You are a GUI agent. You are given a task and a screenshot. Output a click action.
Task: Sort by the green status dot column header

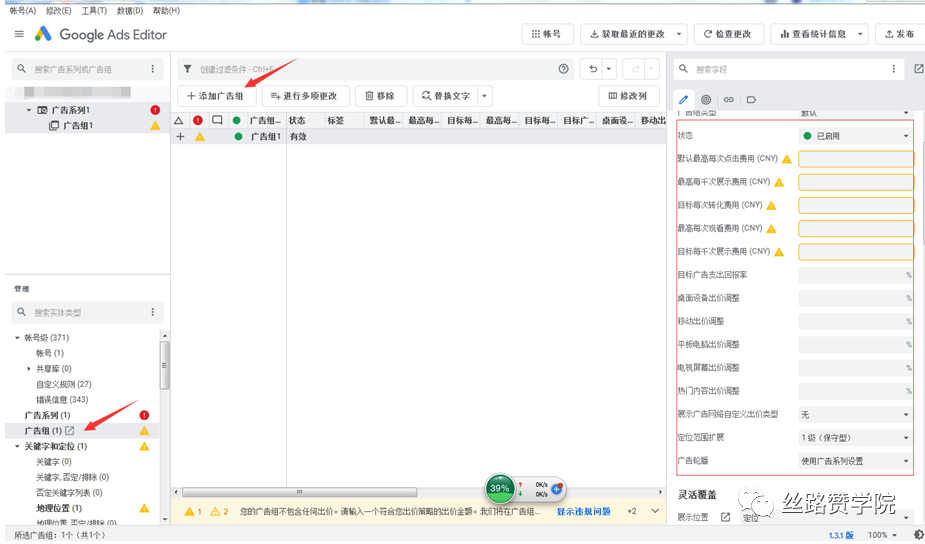click(x=237, y=120)
